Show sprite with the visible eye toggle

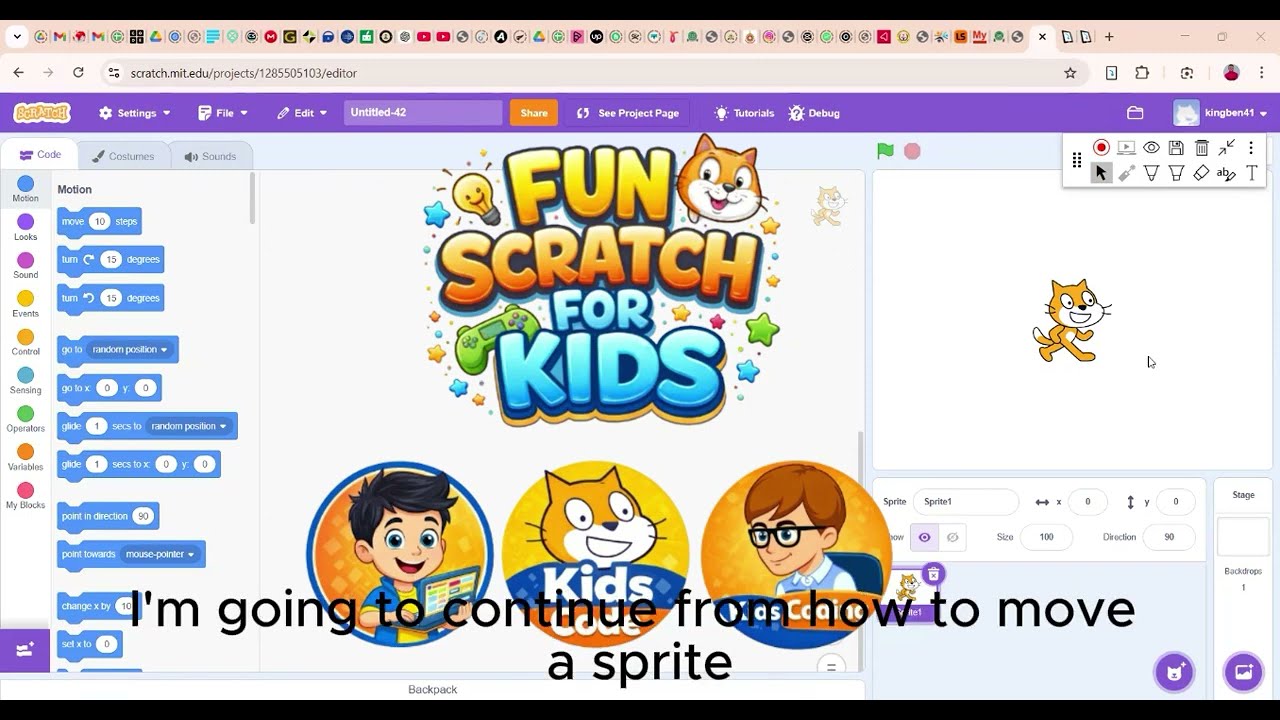coord(924,537)
